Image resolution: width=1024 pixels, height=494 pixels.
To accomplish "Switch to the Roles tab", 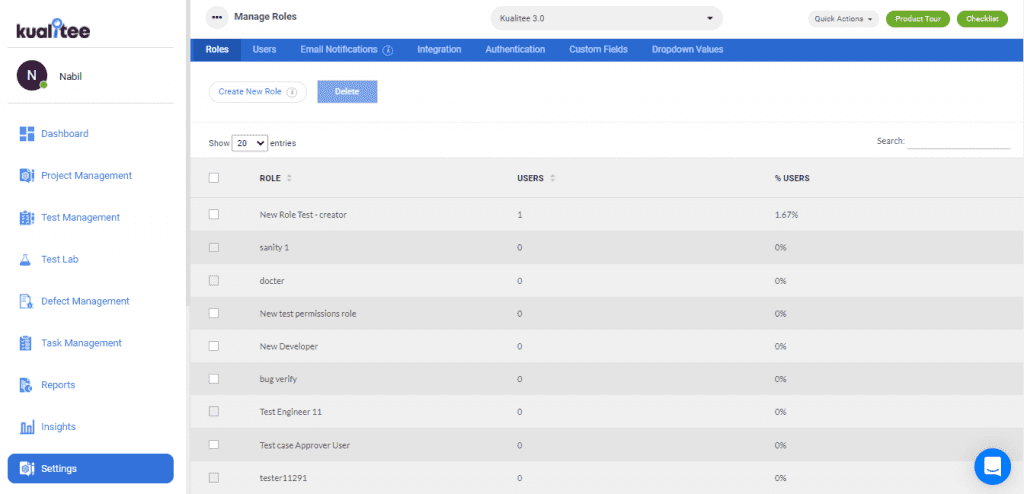I will pos(217,50).
